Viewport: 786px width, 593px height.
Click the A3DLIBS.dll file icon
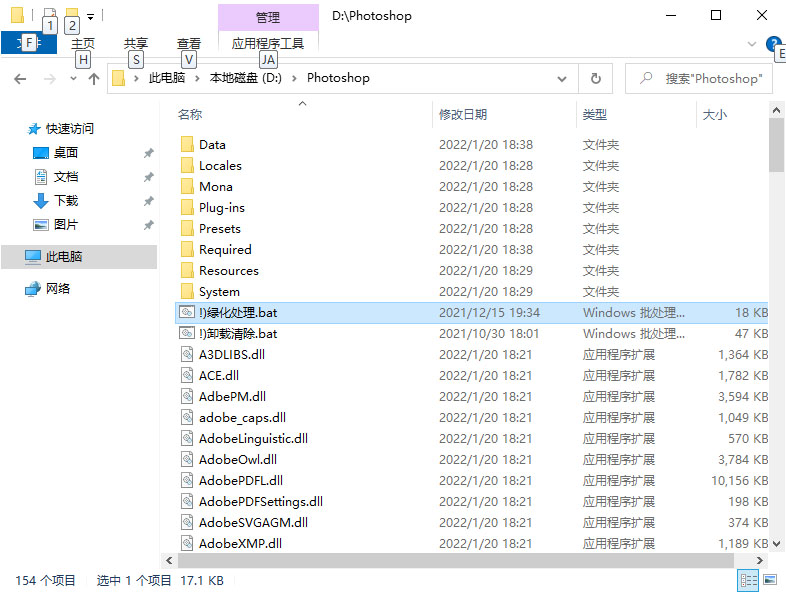click(187, 355)
